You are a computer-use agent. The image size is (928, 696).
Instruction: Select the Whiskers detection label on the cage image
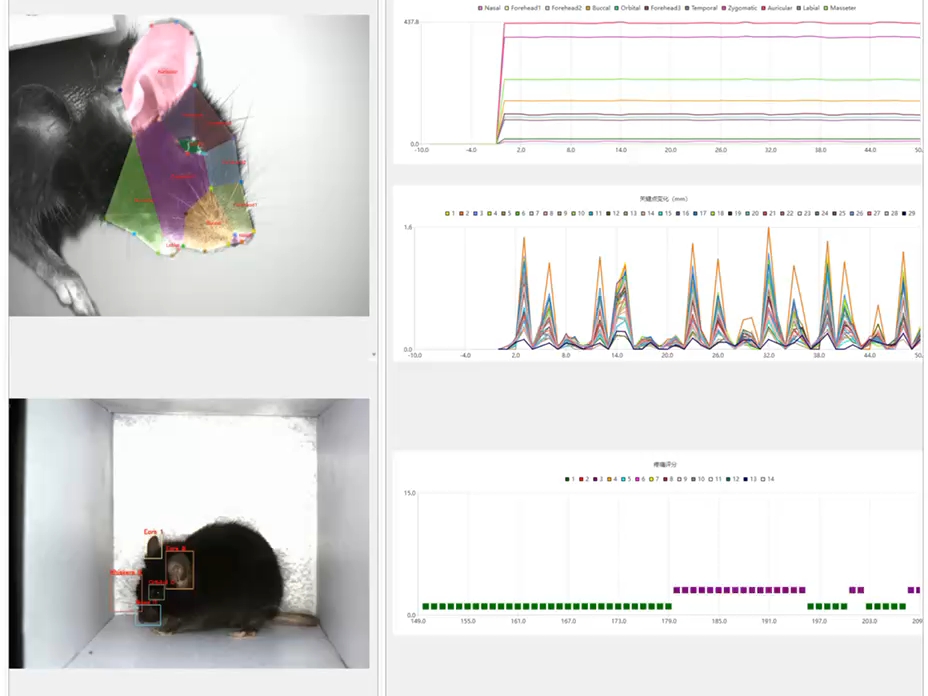coord(125,572)
